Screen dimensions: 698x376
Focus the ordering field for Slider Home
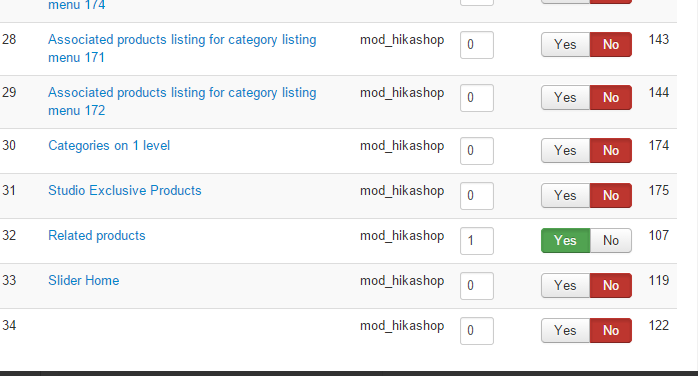click(x=477, y=286)
